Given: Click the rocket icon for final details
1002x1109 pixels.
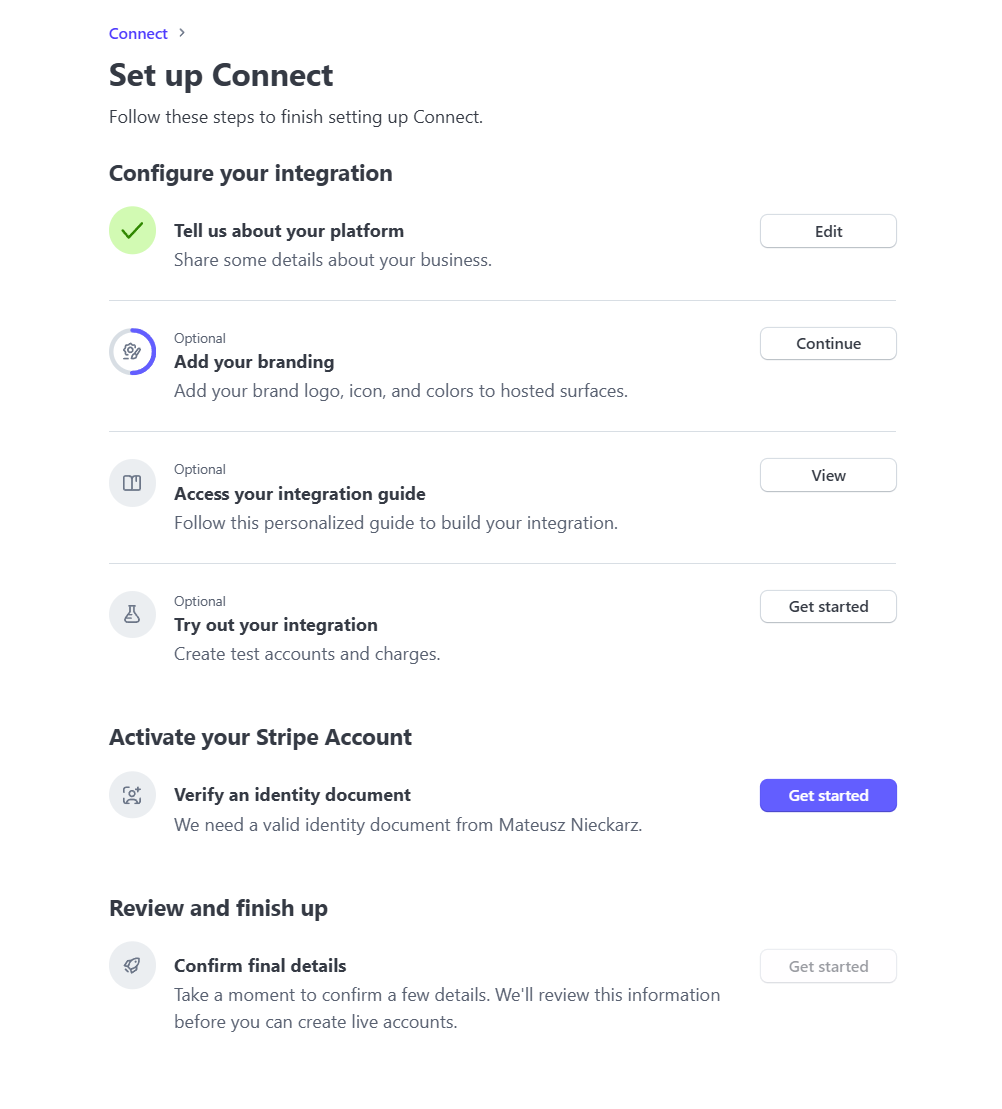Looking at the screenshot, I should [132, 966].
